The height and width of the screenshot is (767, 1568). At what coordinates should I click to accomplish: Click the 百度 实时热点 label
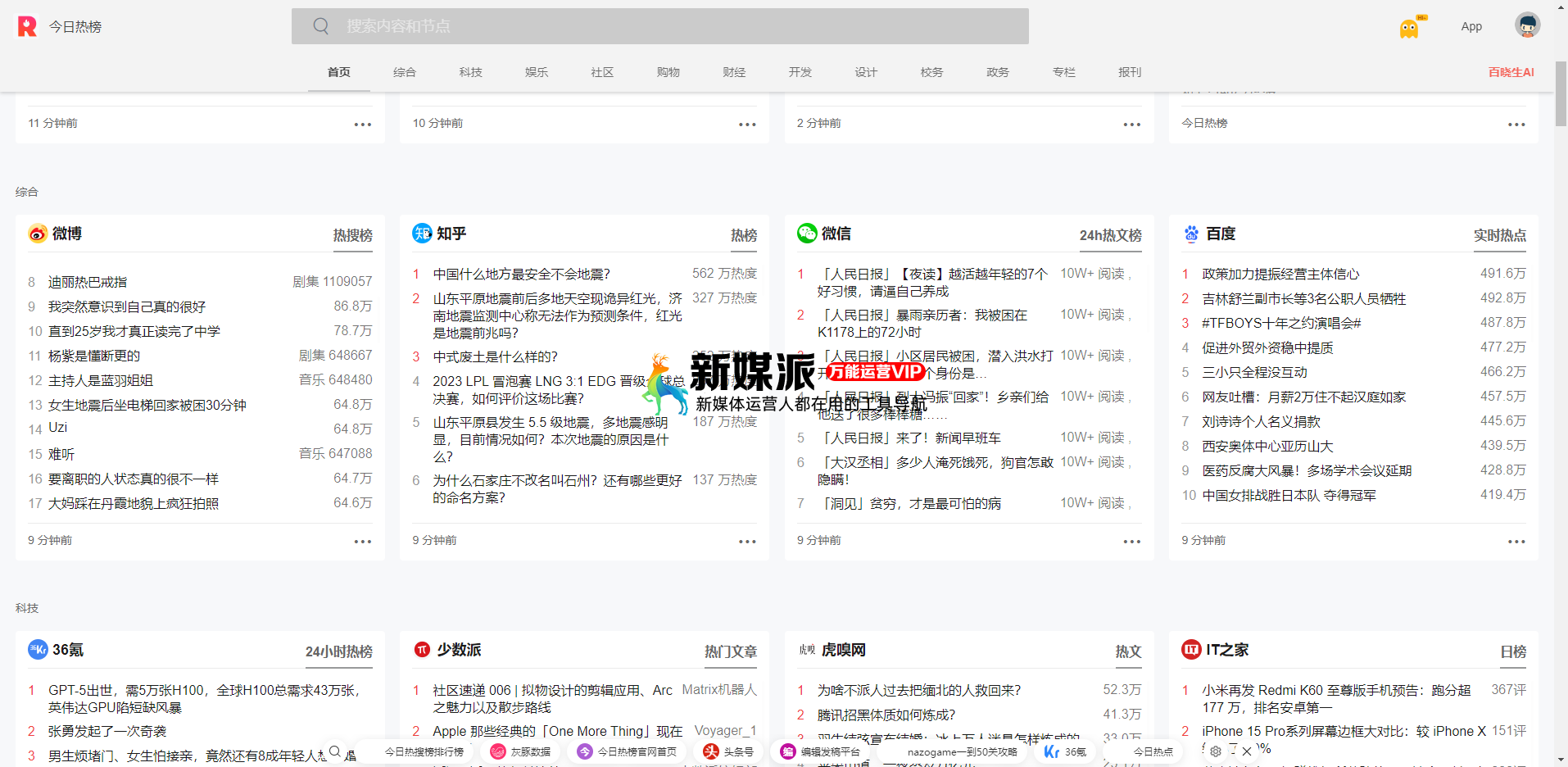pyautogui.click(x=1500, y=235)
